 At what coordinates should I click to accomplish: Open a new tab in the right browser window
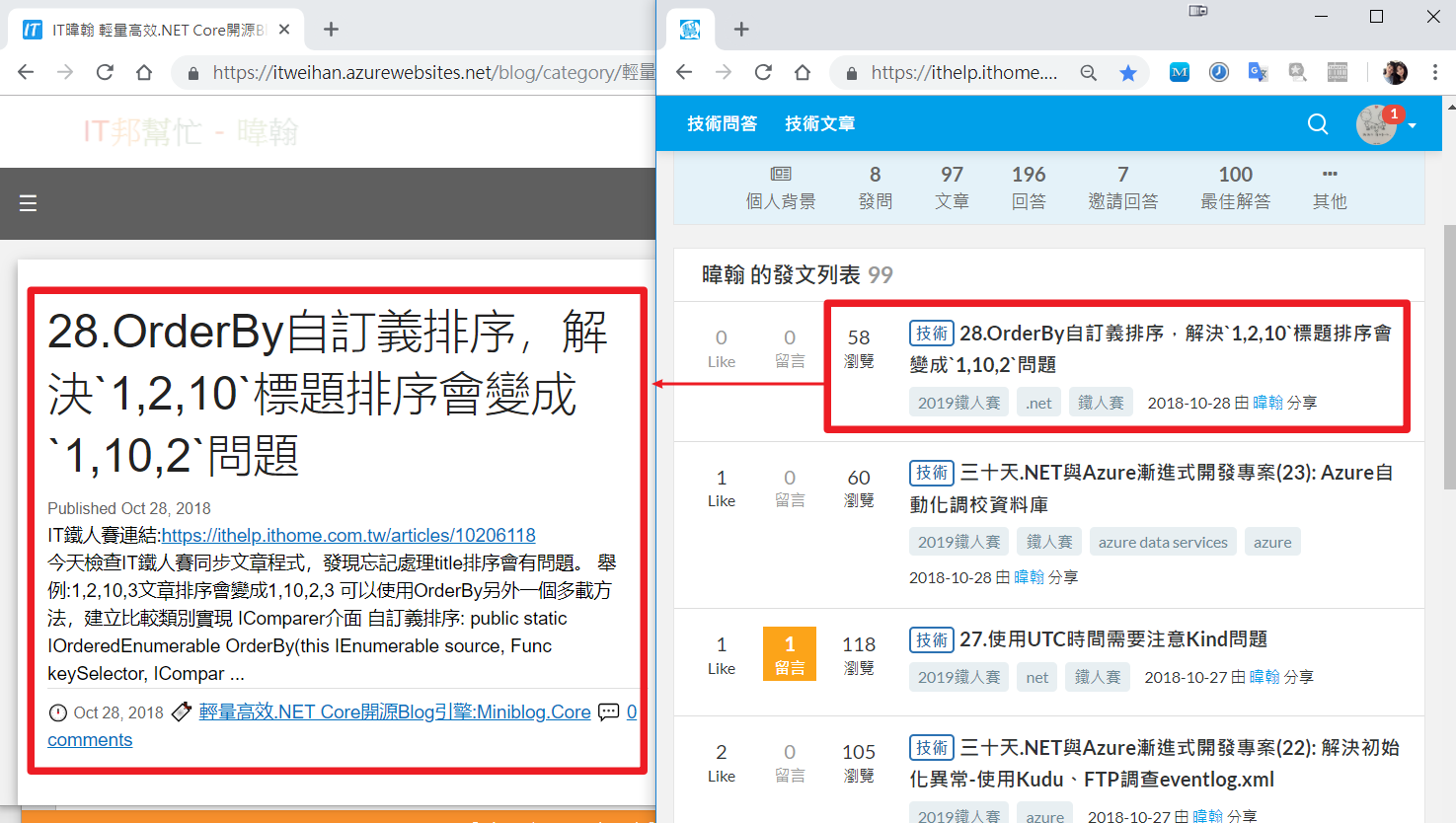(741, 30)
